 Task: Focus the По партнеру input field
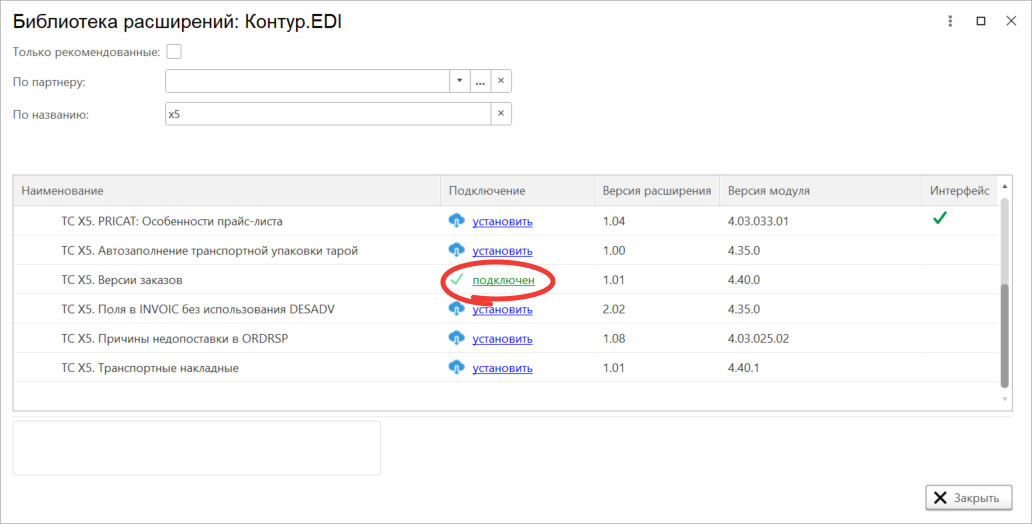[307, 81]
